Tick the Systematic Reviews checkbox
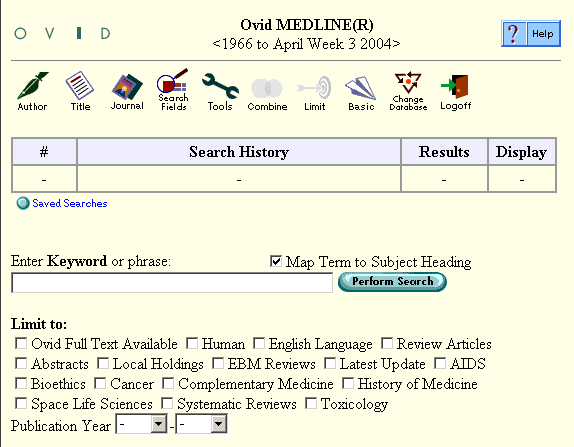574x447 pixels. (x=167, y=403)
